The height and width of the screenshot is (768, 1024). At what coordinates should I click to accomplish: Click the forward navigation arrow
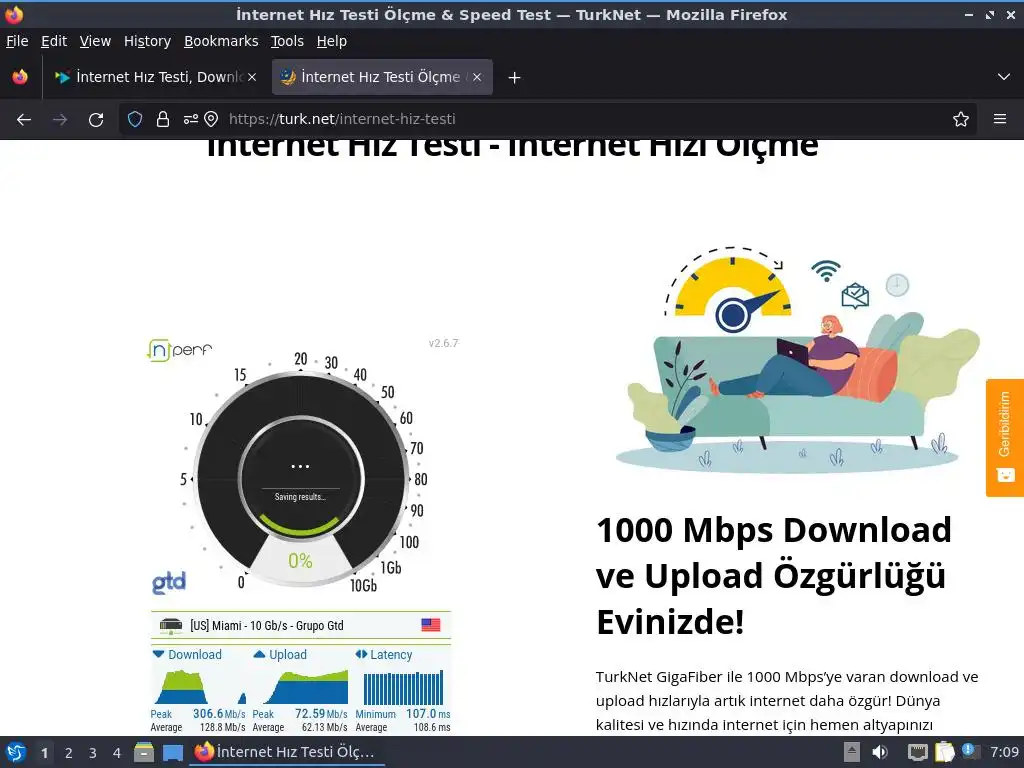tap(60, 119)
